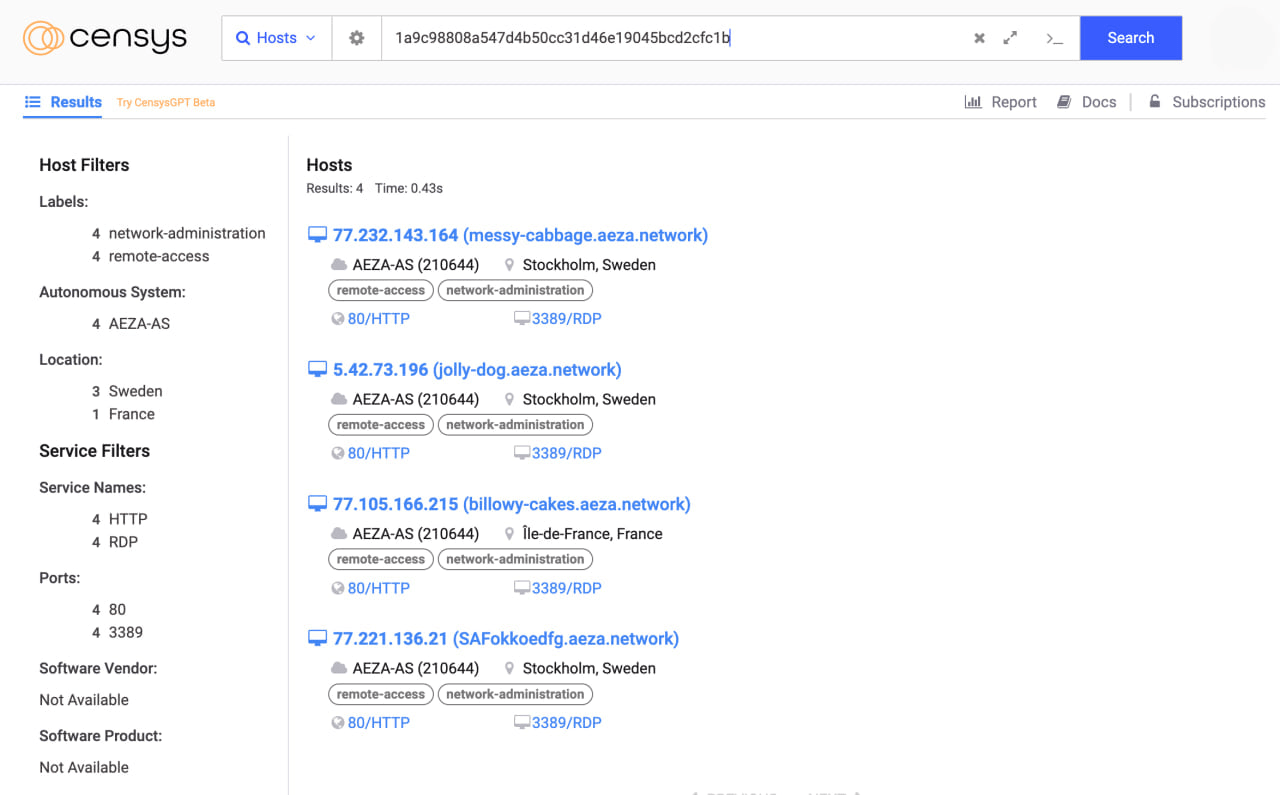The width and height of the screenshot is (1280, 795).
Task: Click the Docs book icon
Action: coord(1064,102)
